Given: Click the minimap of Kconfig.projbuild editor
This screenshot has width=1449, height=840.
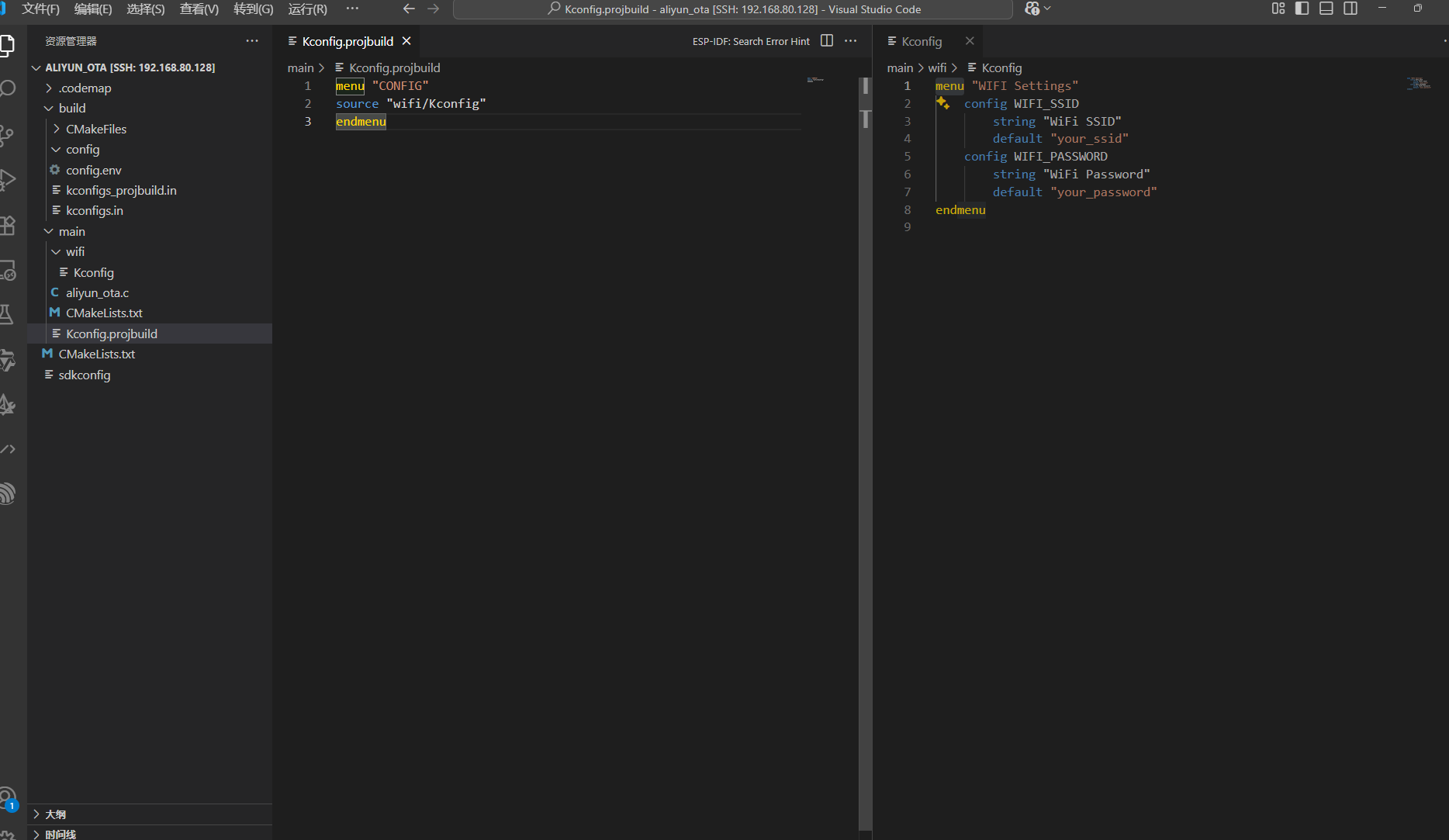Looking at the screenshot, I should click(x=815, y=80).
